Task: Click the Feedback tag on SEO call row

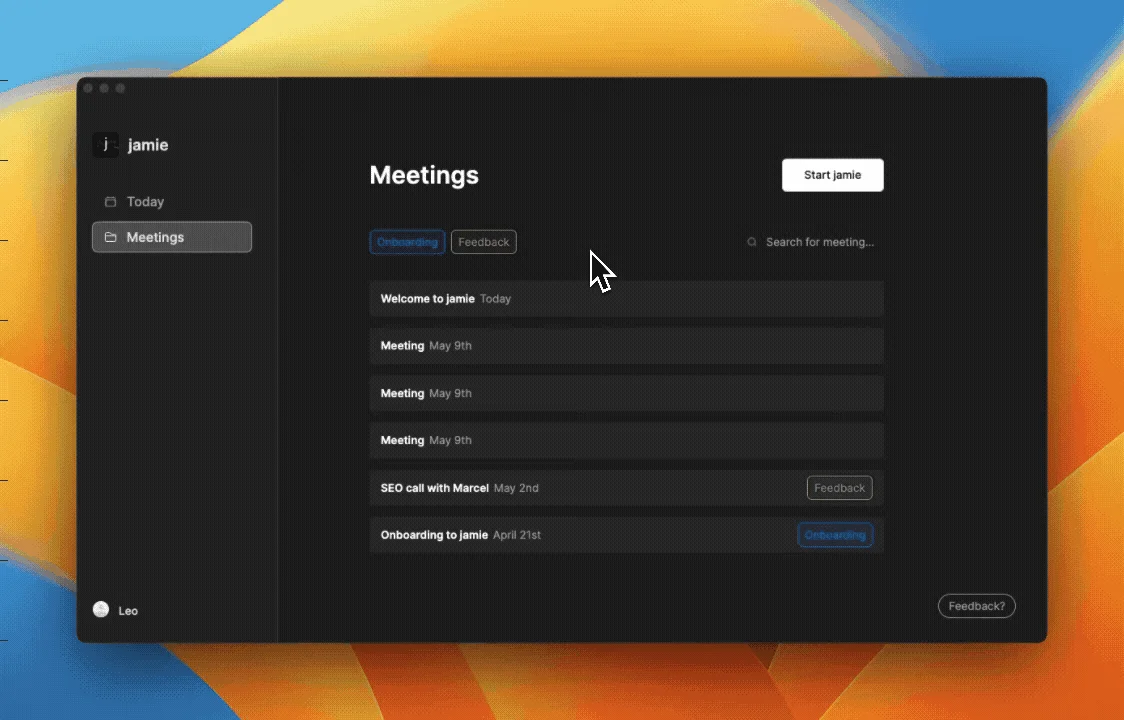Action: point(839,487)
